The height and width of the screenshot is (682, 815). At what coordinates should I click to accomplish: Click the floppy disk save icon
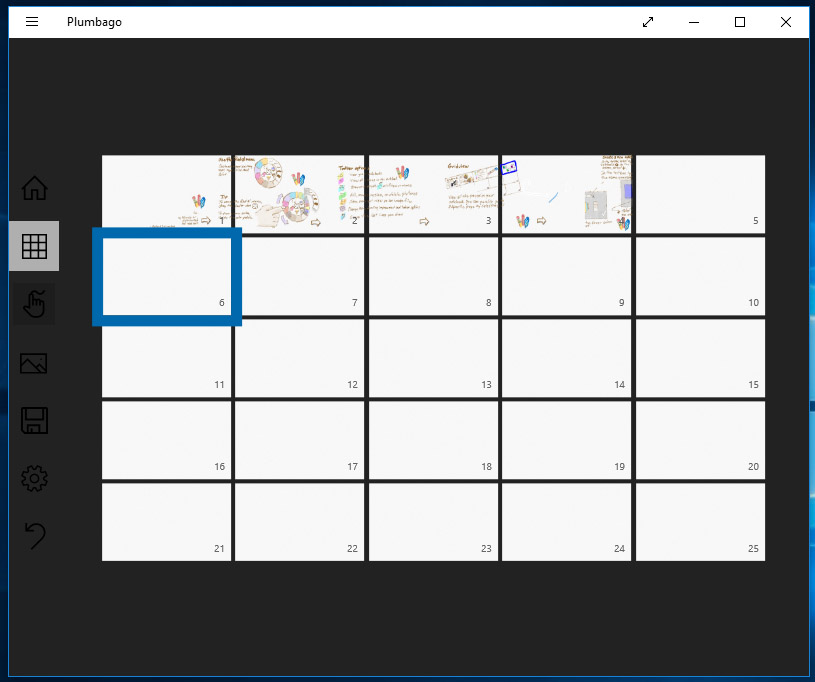tap(34, 421)
